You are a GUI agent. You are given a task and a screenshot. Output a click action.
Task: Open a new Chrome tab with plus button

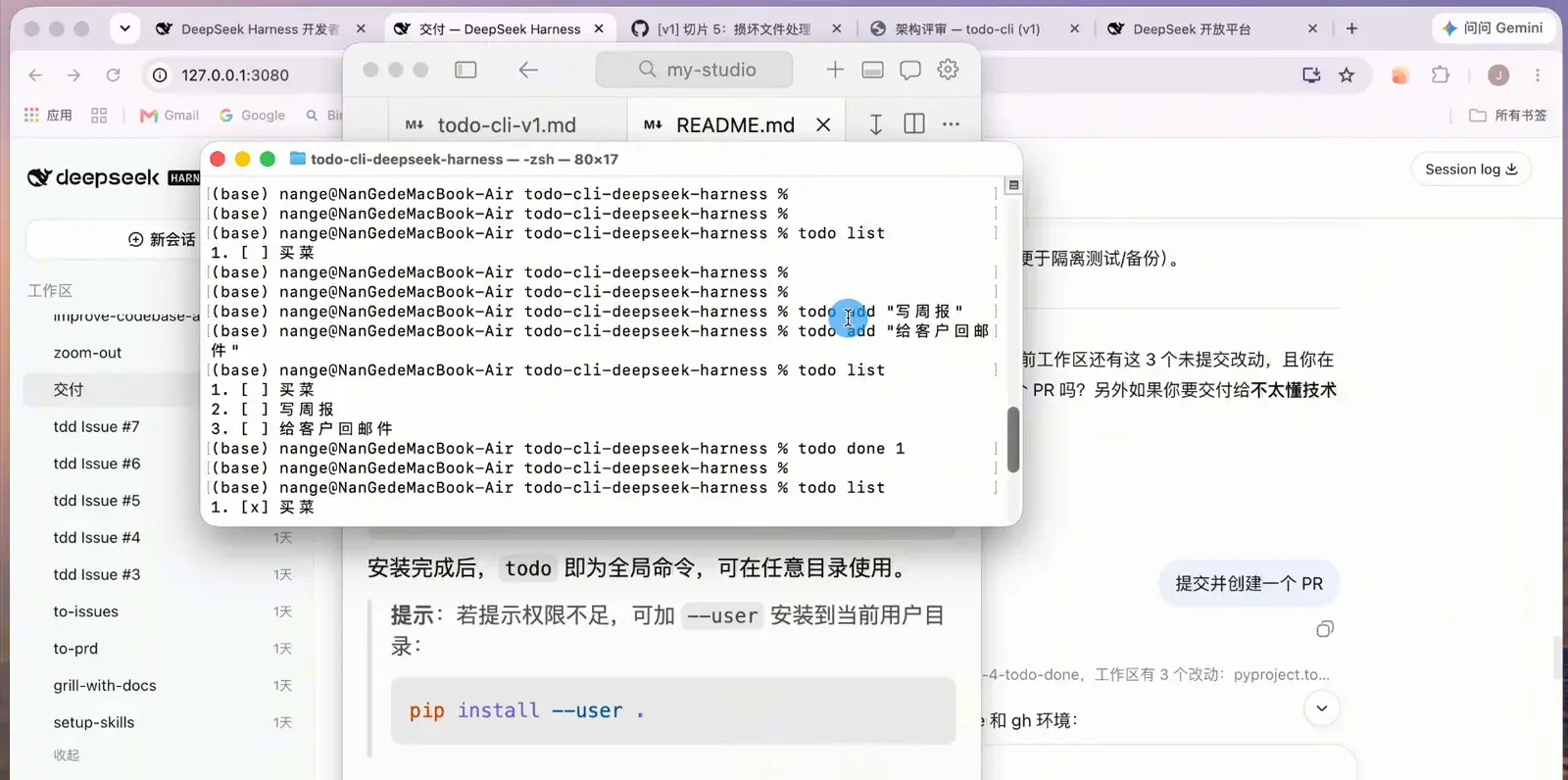pyautogui.click(x=1351, y=28)
